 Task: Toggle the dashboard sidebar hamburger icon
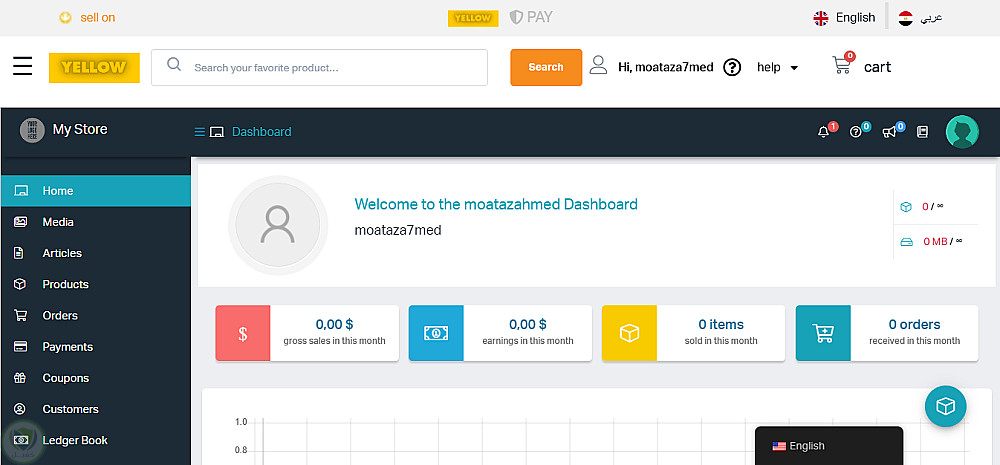click(200, 132)
